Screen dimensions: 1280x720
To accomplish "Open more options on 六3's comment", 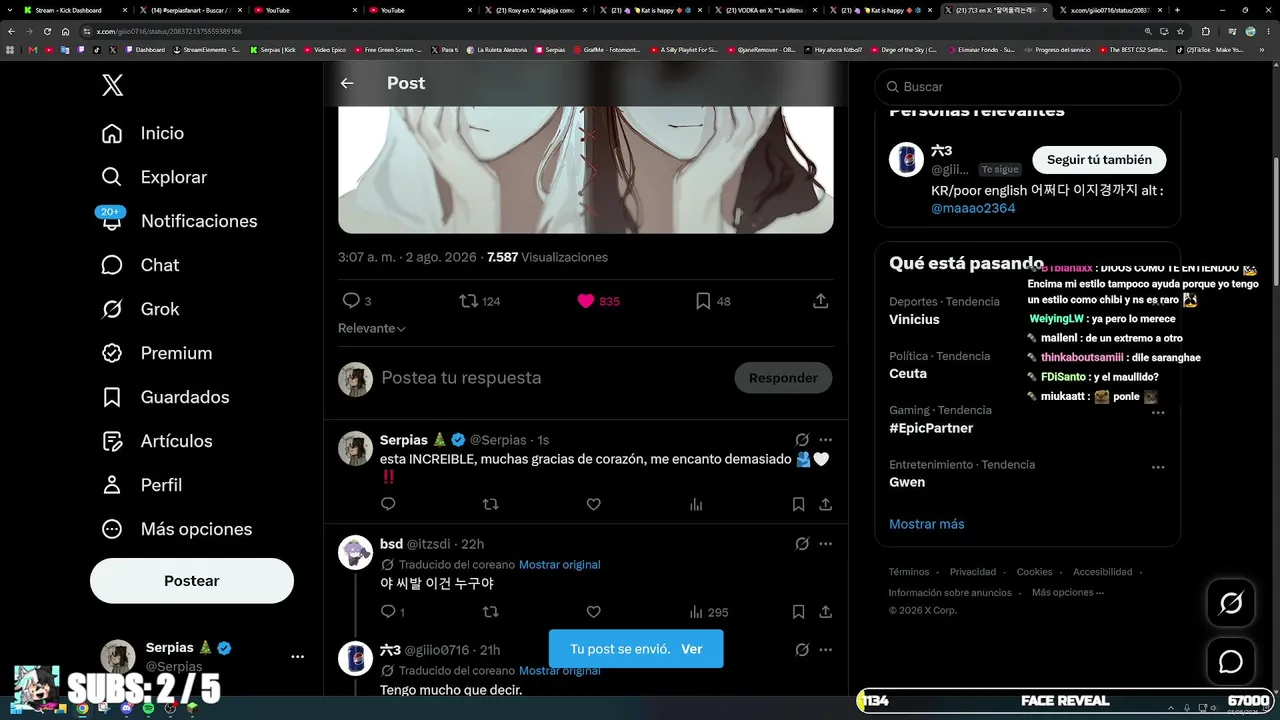I will click(826, 650).
